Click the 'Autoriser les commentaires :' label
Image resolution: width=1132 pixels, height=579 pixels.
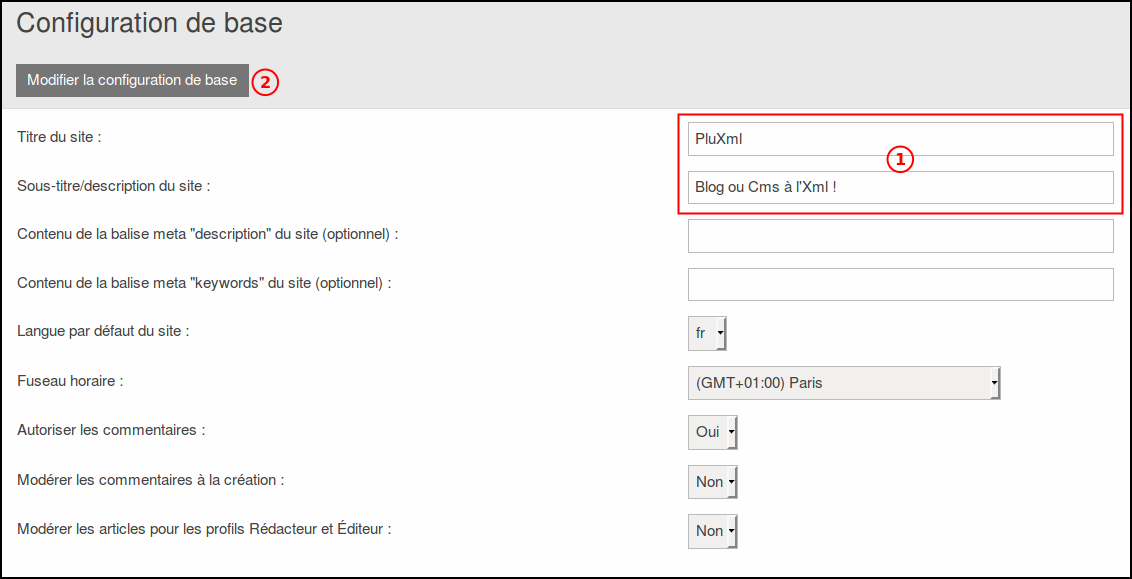tap(111, 430)
